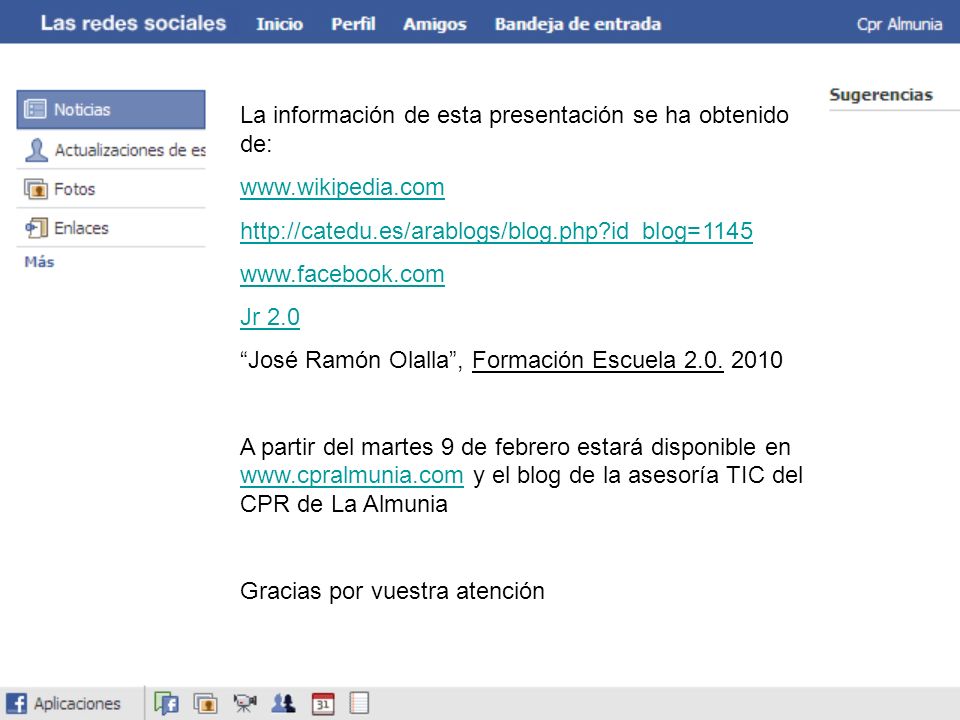Image resolution: width=960 pixels, height=720 pixels.
Task: Click the Aplicaciones button in bottom bar
Action: tap(63, 703)
